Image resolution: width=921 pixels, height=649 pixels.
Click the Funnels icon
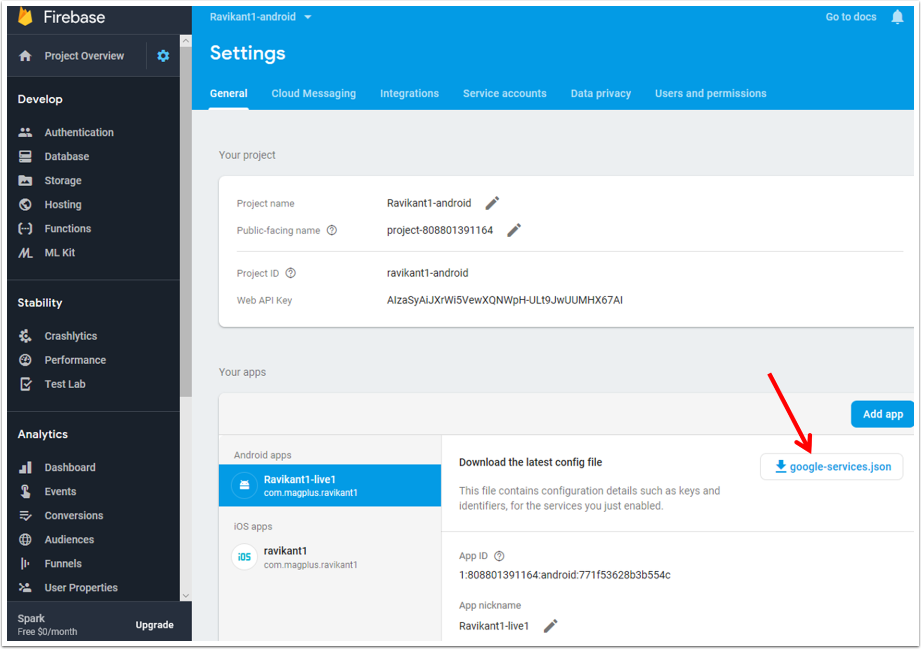[x=25, y=564]
